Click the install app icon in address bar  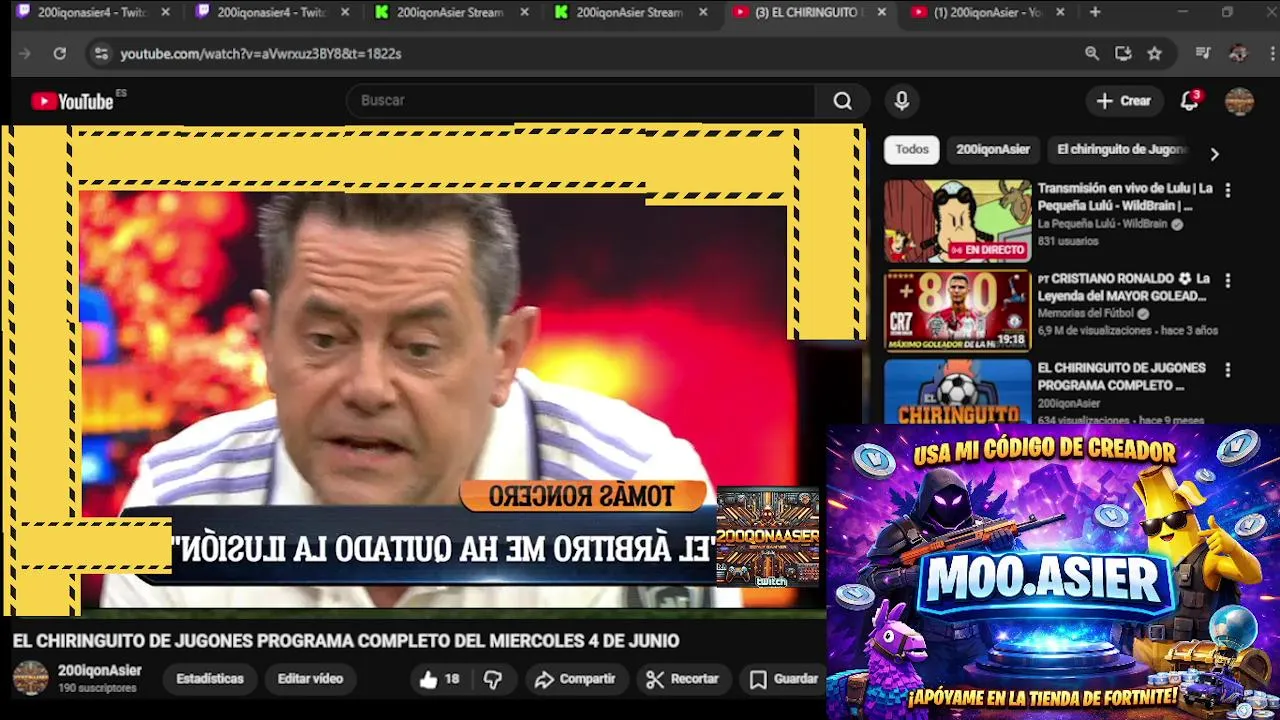1123,54
